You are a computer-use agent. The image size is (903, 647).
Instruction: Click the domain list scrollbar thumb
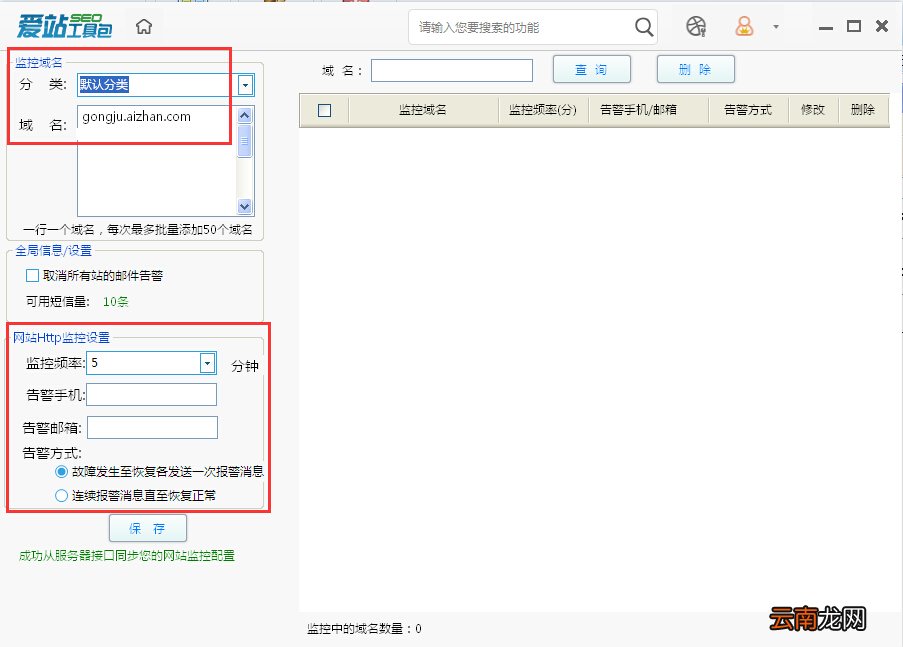click(x=245, y=141)
